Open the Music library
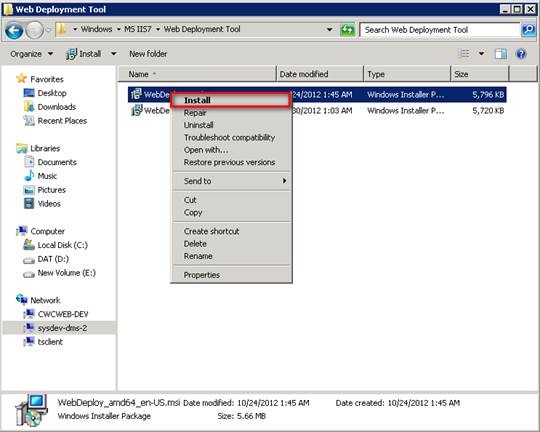 click(x=47, y=176)
